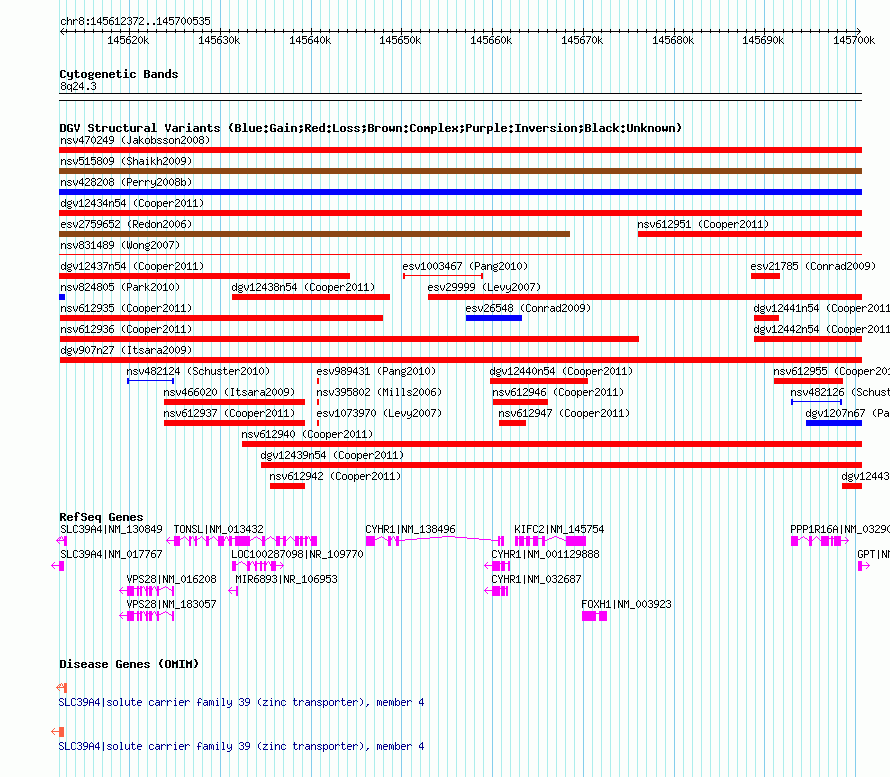Viewport: 890px width, 777px height.
Task: Click the esv1003467 (Pang2010) thin variant glyph
Action: pyautogui.click(x=443, y=276)
